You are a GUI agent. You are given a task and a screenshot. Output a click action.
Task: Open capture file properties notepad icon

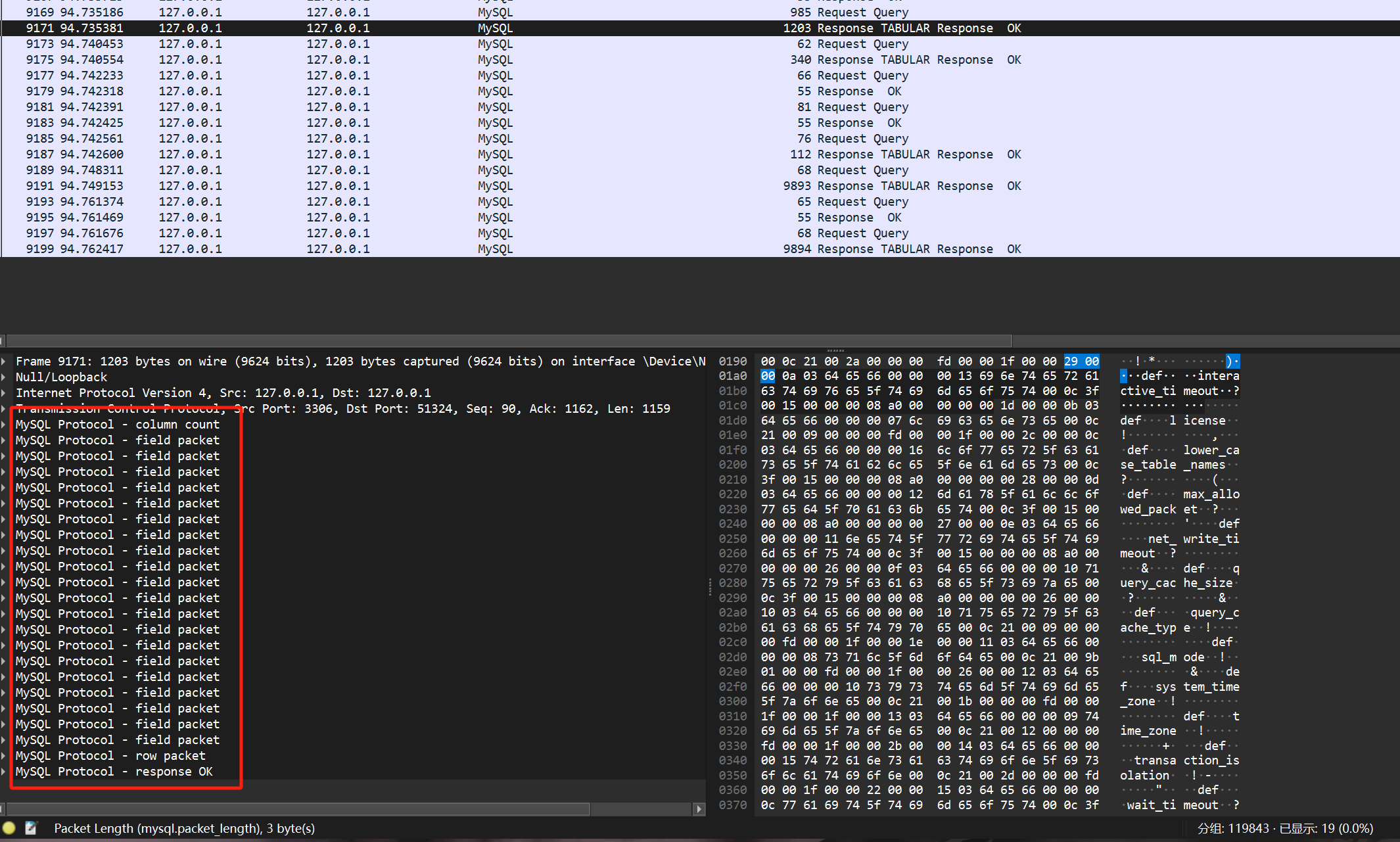click(x=30, y=828)
